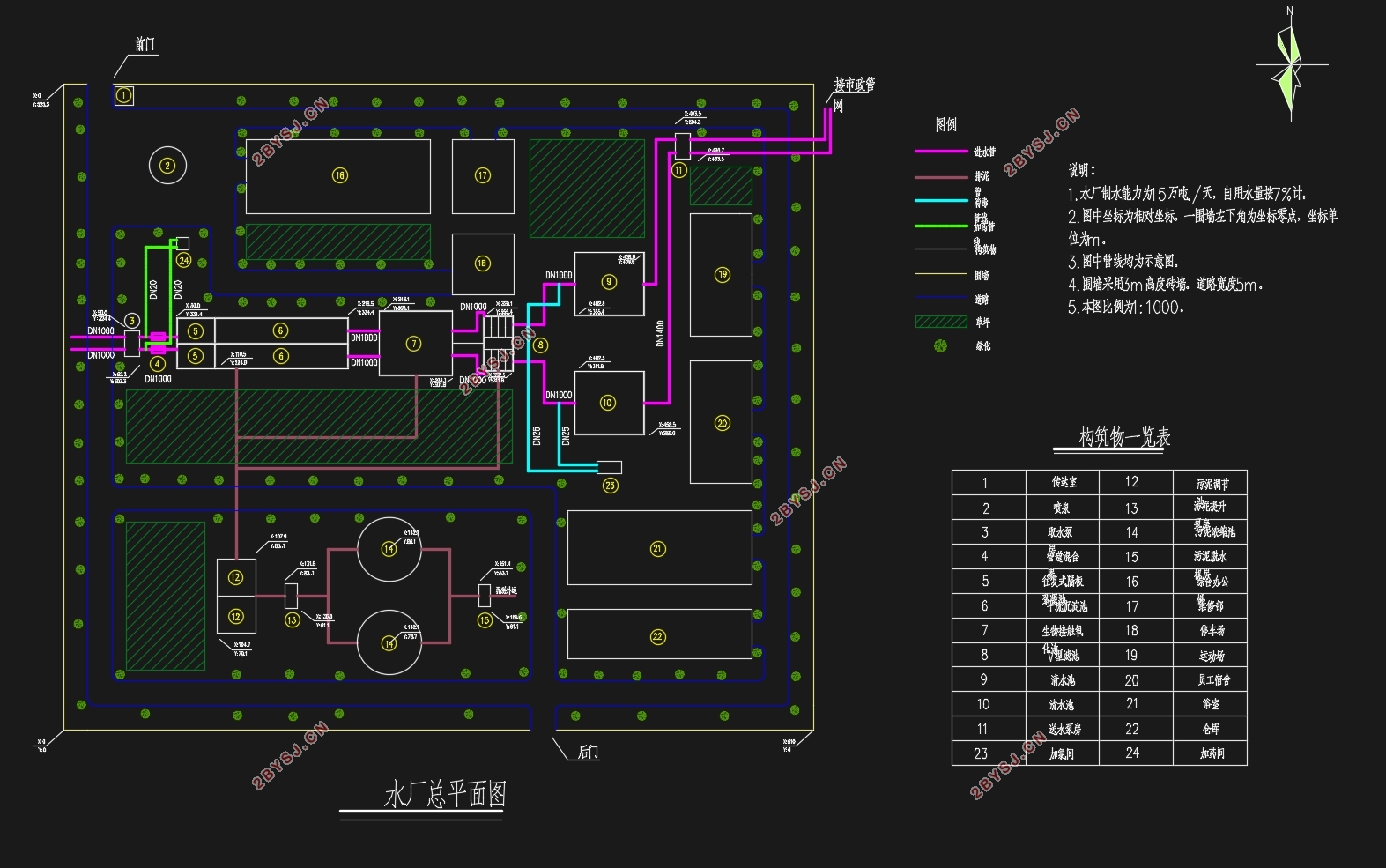
Task: Click the 后门 back gate label
Action: (x=588, y=752)
